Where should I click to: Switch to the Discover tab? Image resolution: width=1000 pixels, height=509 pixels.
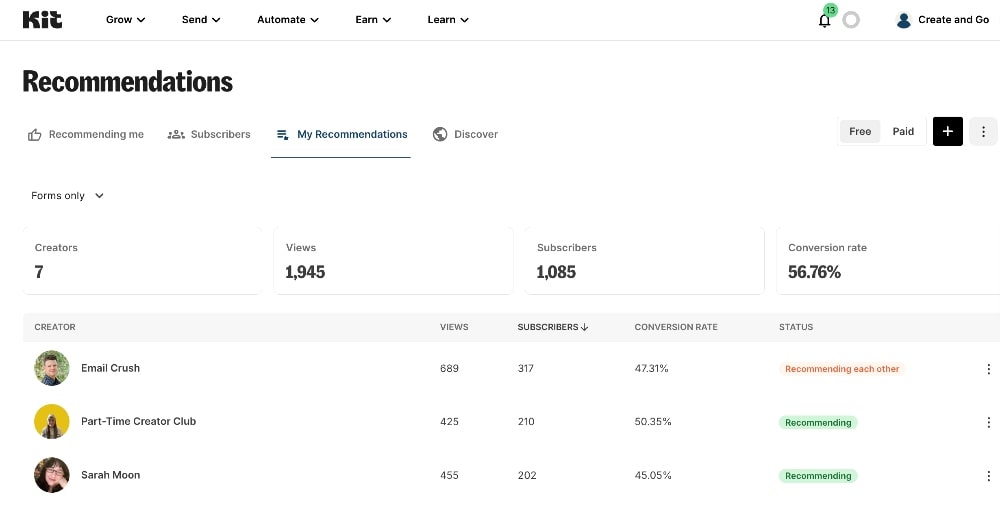[x=466, y=135]
